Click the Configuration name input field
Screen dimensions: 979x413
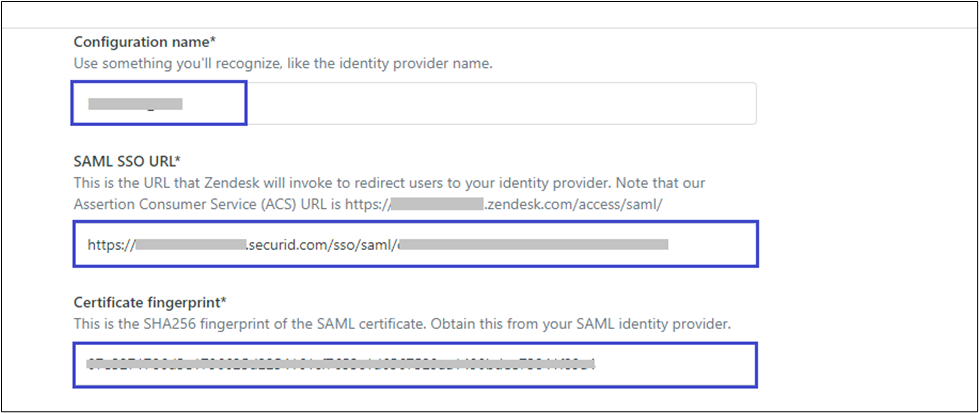[x=414, y=103]
